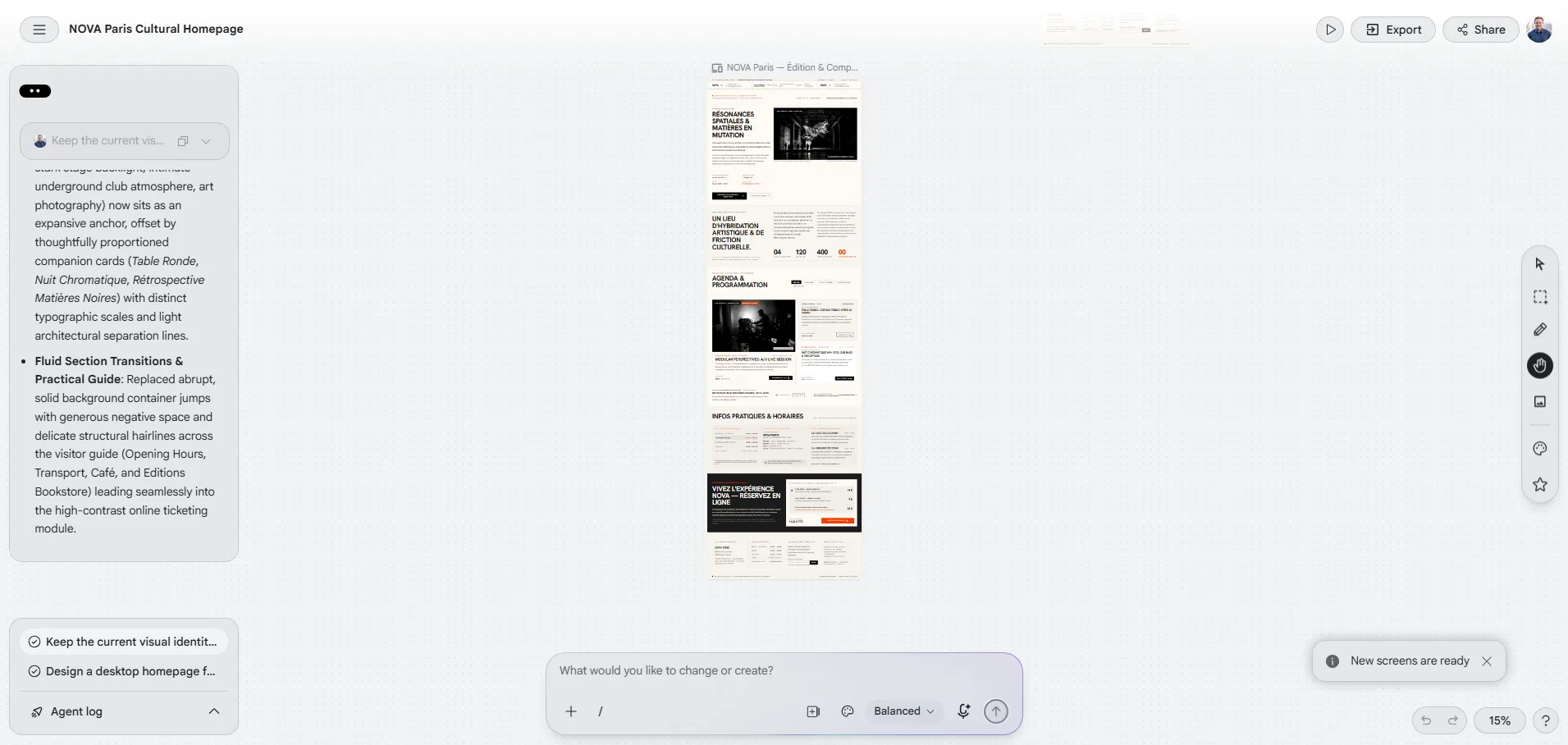The width and height of the screenshot is (1568, 745).
Task: Open the "Keep the current visual identit..." task
Action: [x=124, y=642]
